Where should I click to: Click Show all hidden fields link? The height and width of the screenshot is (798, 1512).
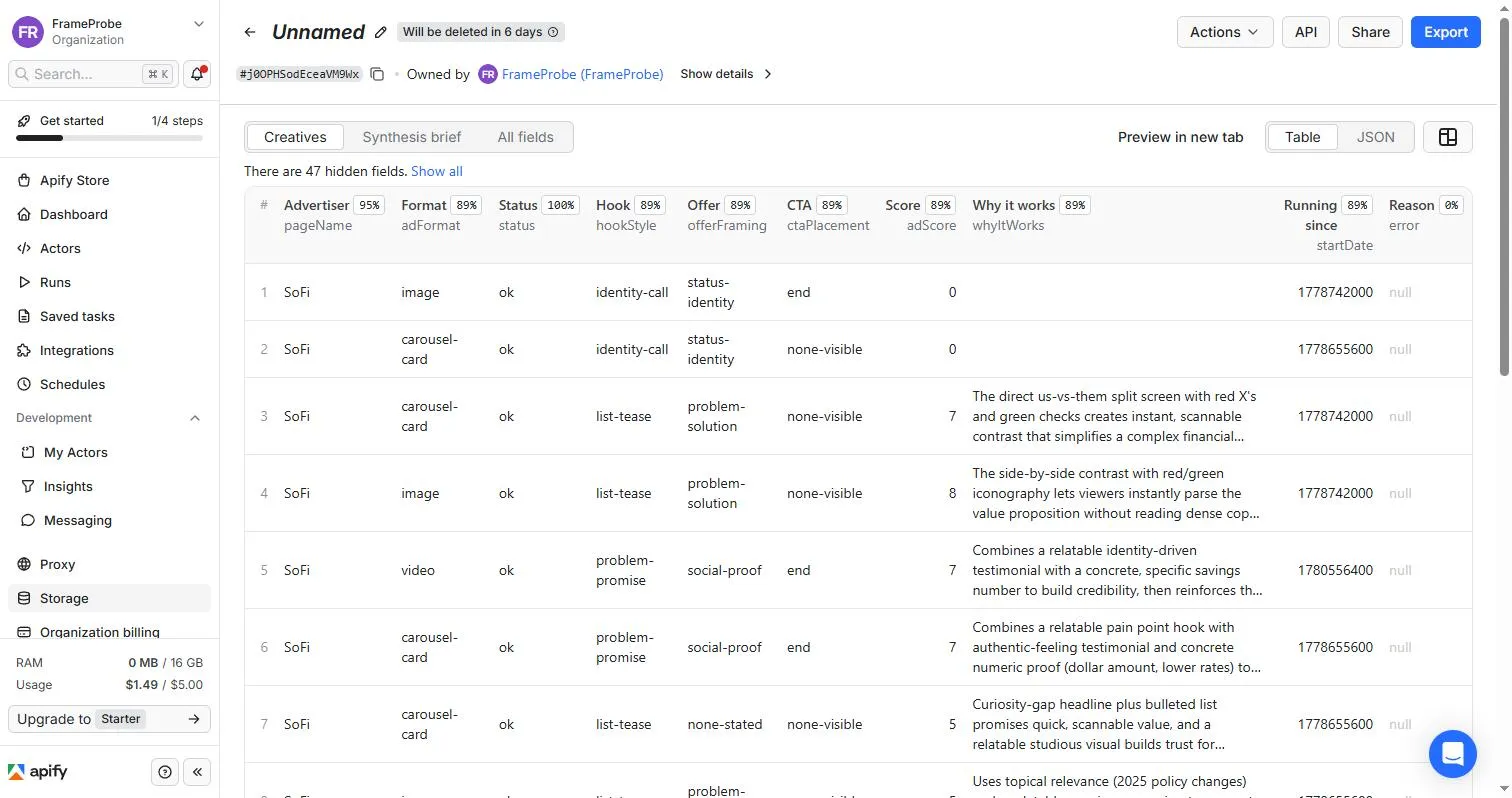point(437,171)
